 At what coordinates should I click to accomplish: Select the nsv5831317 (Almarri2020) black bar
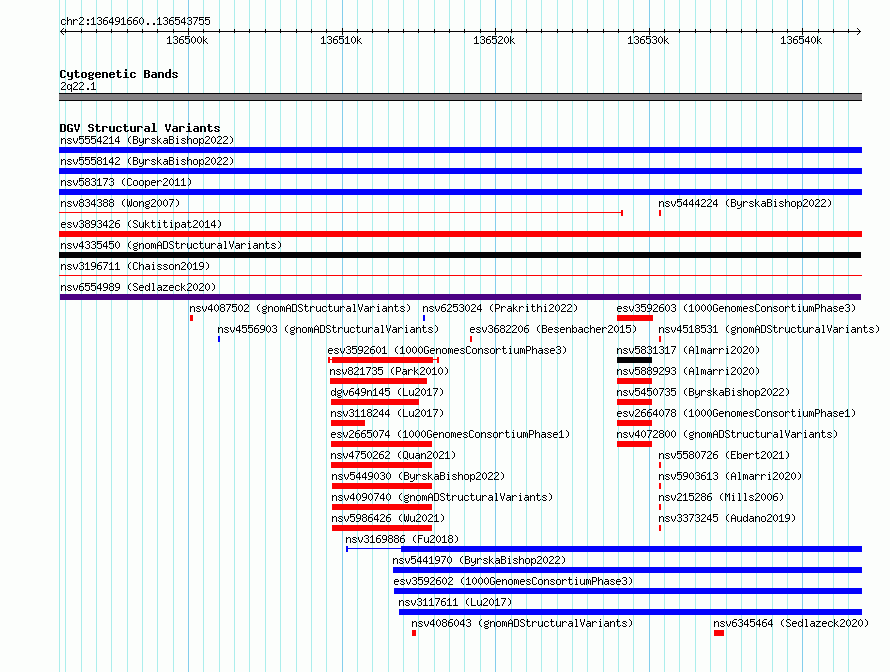click(x=634, y=360)
